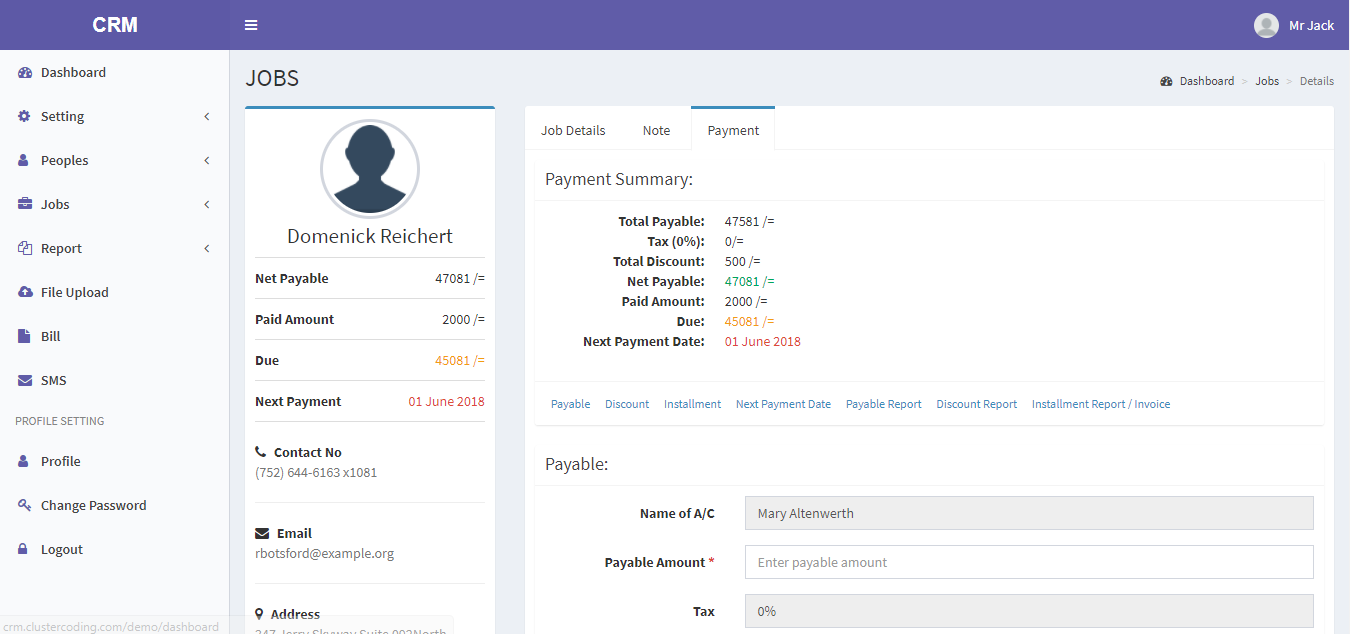Focus the Payable Amount input field

pos(1029,562)
